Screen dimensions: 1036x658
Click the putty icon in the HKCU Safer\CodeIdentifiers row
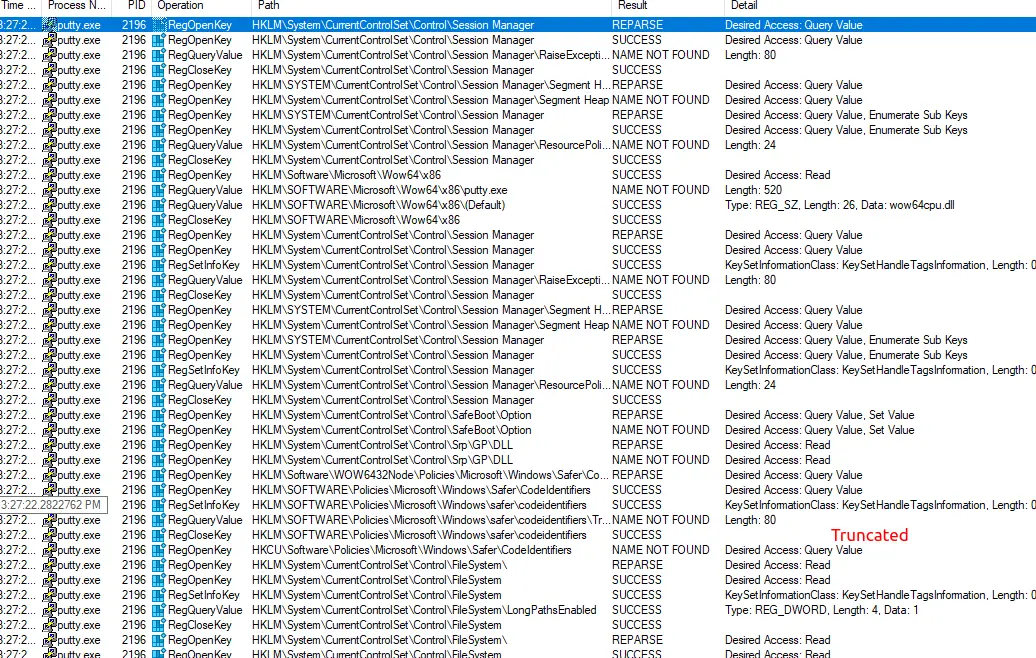click(x=49, y=550)
